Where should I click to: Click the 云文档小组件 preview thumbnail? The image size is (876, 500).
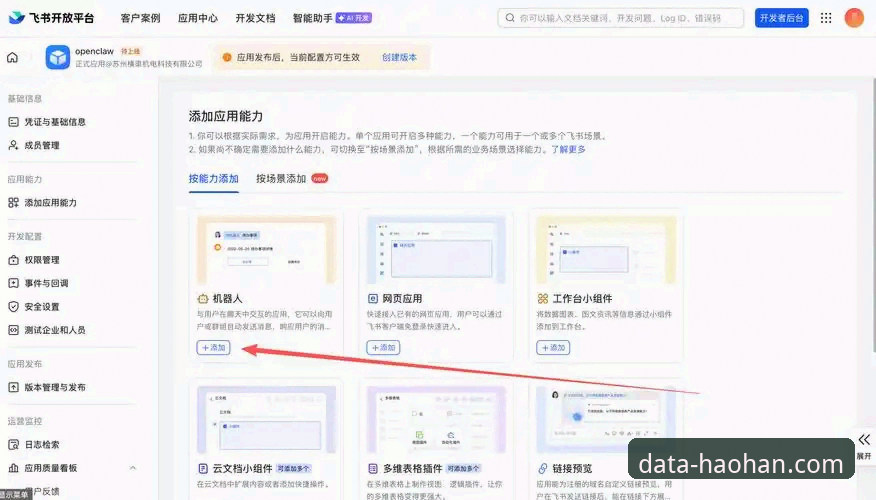(x=266, y=420)
